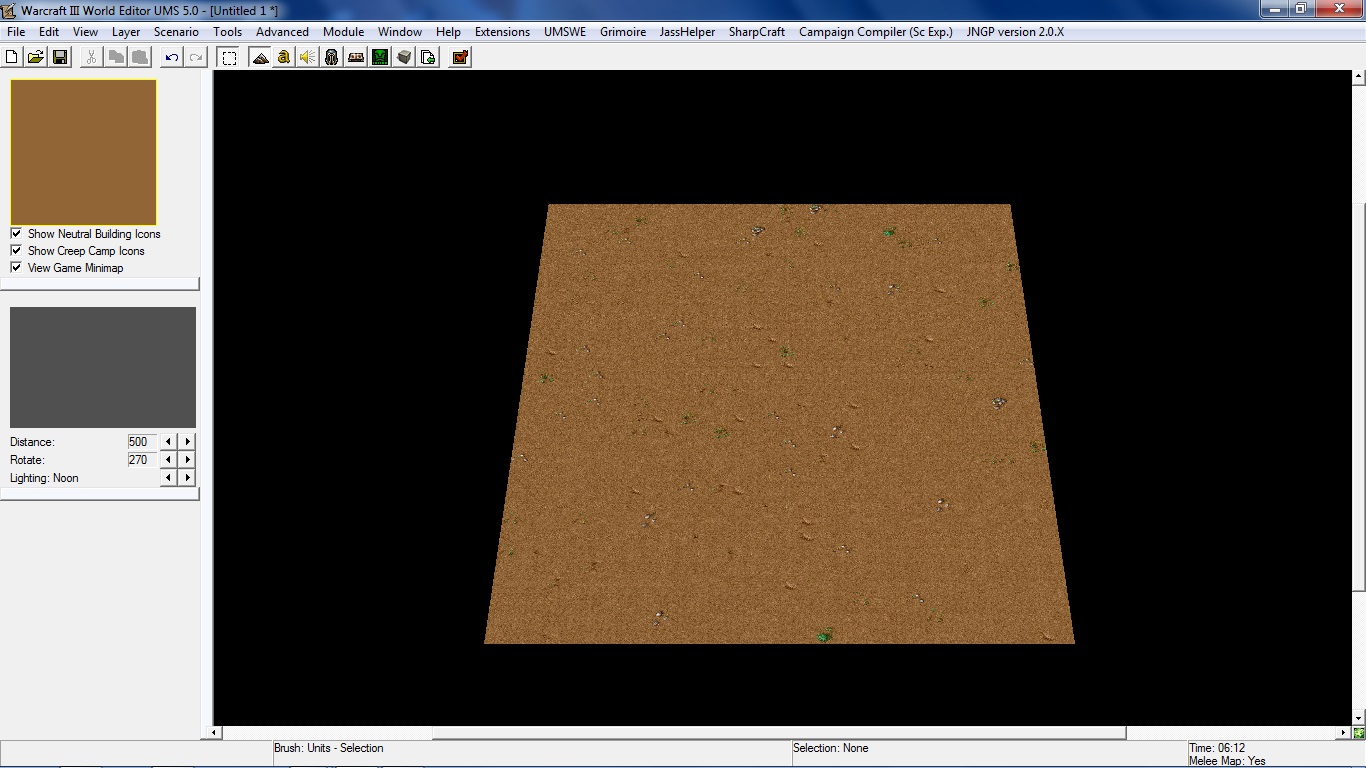The height and width of the screenshot is (768, 1366).
Task: Decrease Rotate value with left arrow
Action: [168, 460]
